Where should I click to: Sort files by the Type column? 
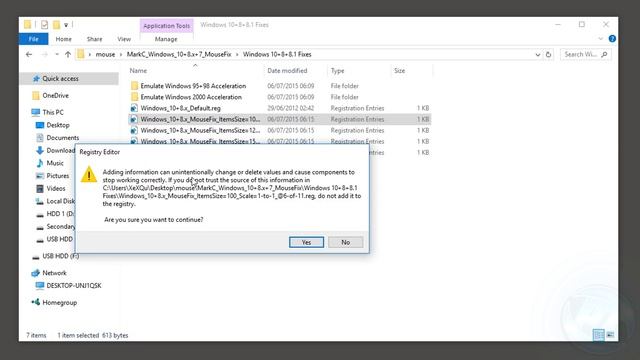337,71
